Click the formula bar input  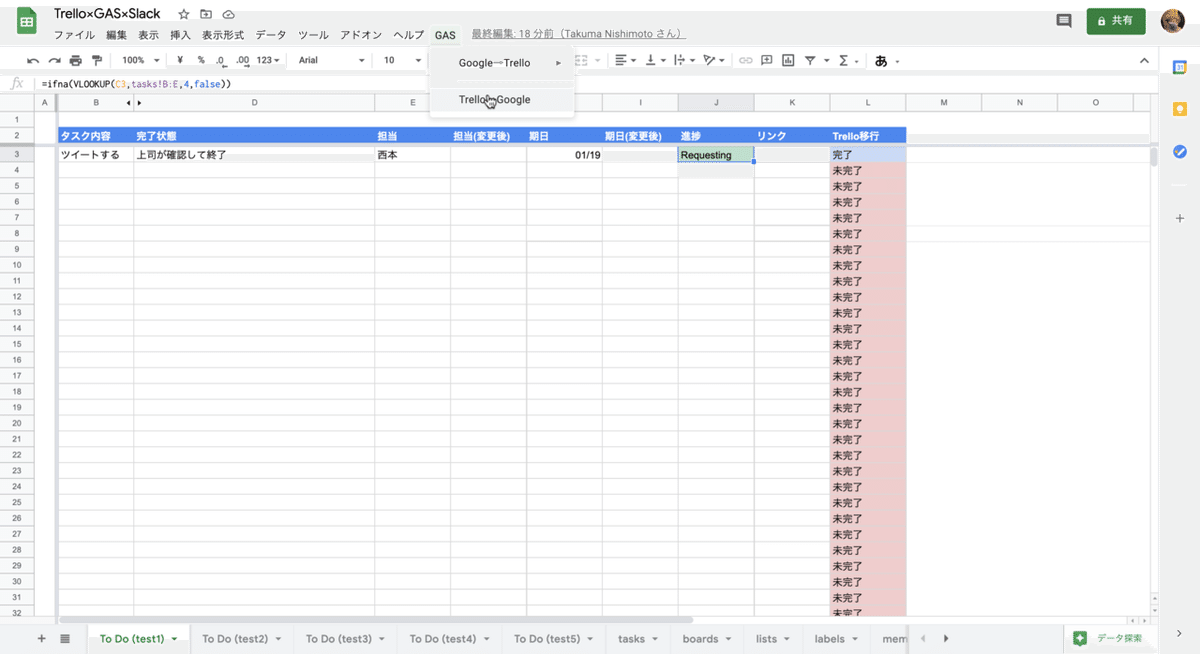600,84
